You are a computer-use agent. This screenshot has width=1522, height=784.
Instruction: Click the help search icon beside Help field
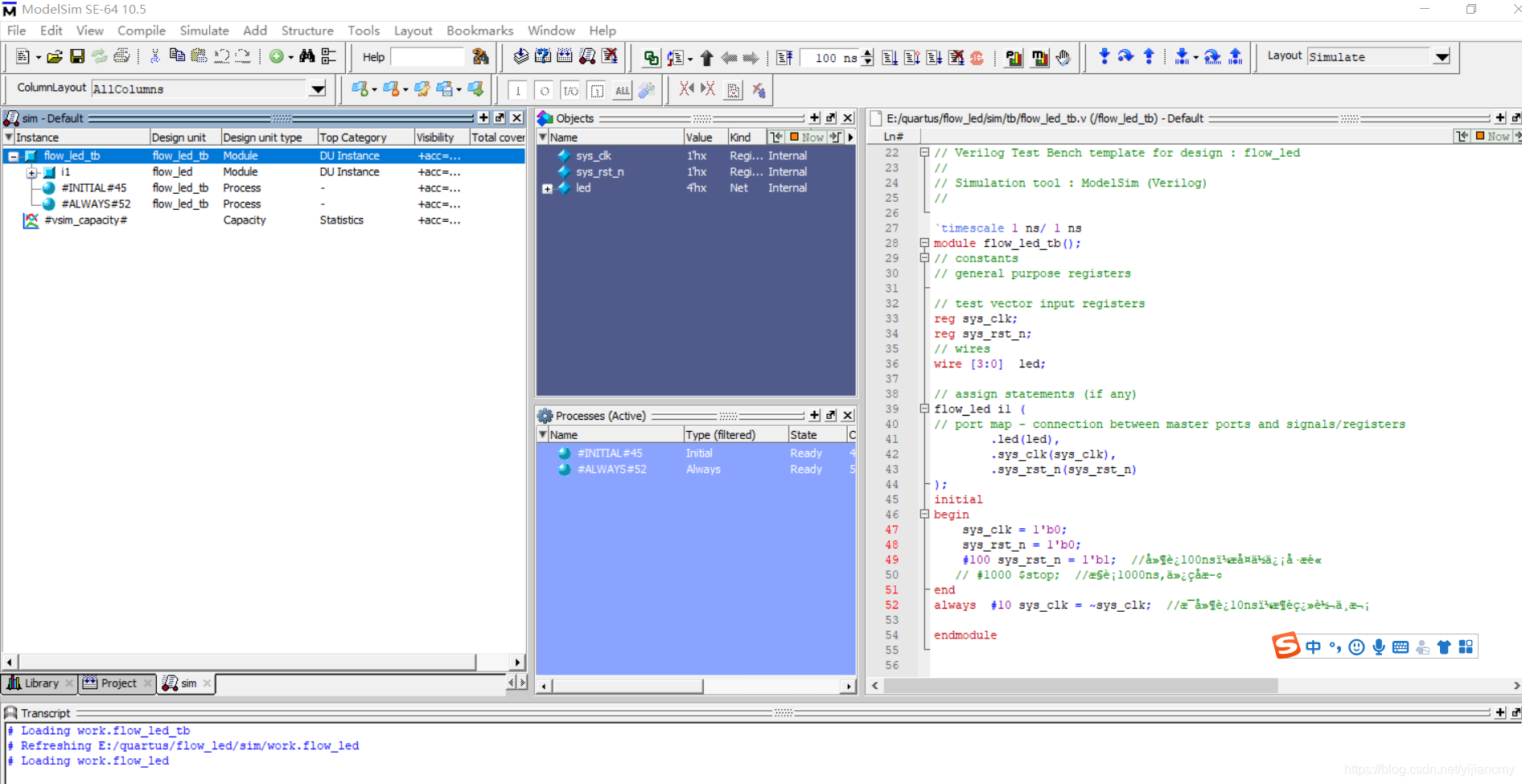click(x=480, y=56)
